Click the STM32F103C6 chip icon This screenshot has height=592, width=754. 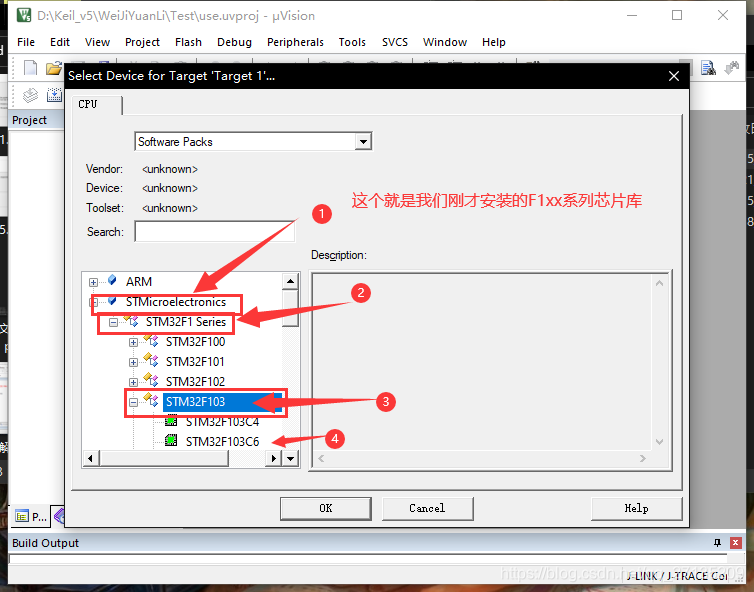tap(171, 440)
